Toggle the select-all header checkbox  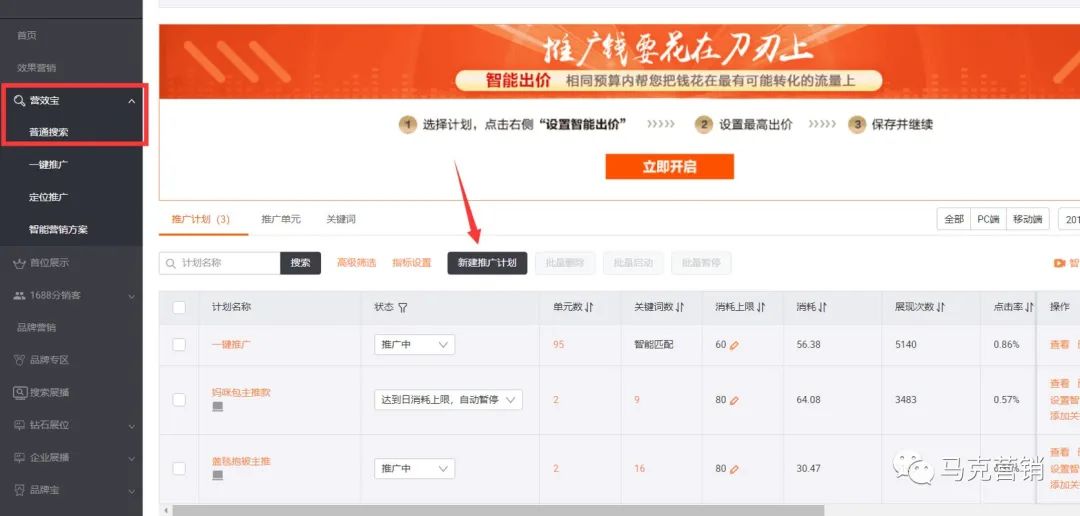click(179, 307)
